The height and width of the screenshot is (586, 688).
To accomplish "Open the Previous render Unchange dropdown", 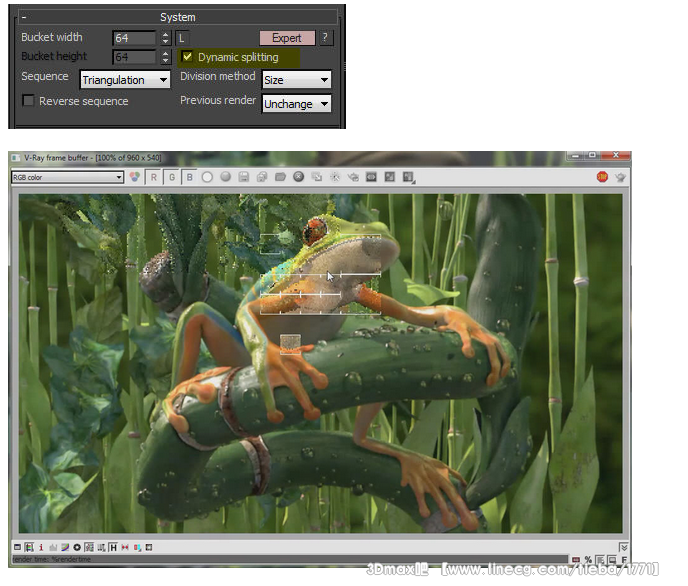I will point(297,104).
